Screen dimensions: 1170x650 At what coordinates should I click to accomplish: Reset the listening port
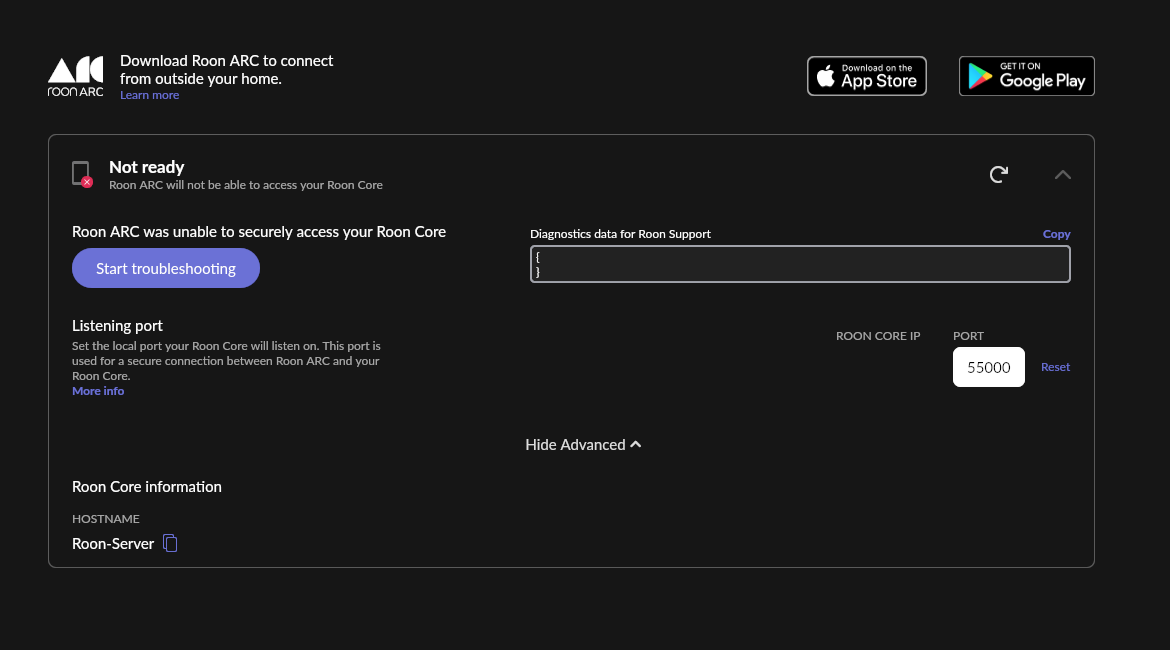coord(1055,367)
